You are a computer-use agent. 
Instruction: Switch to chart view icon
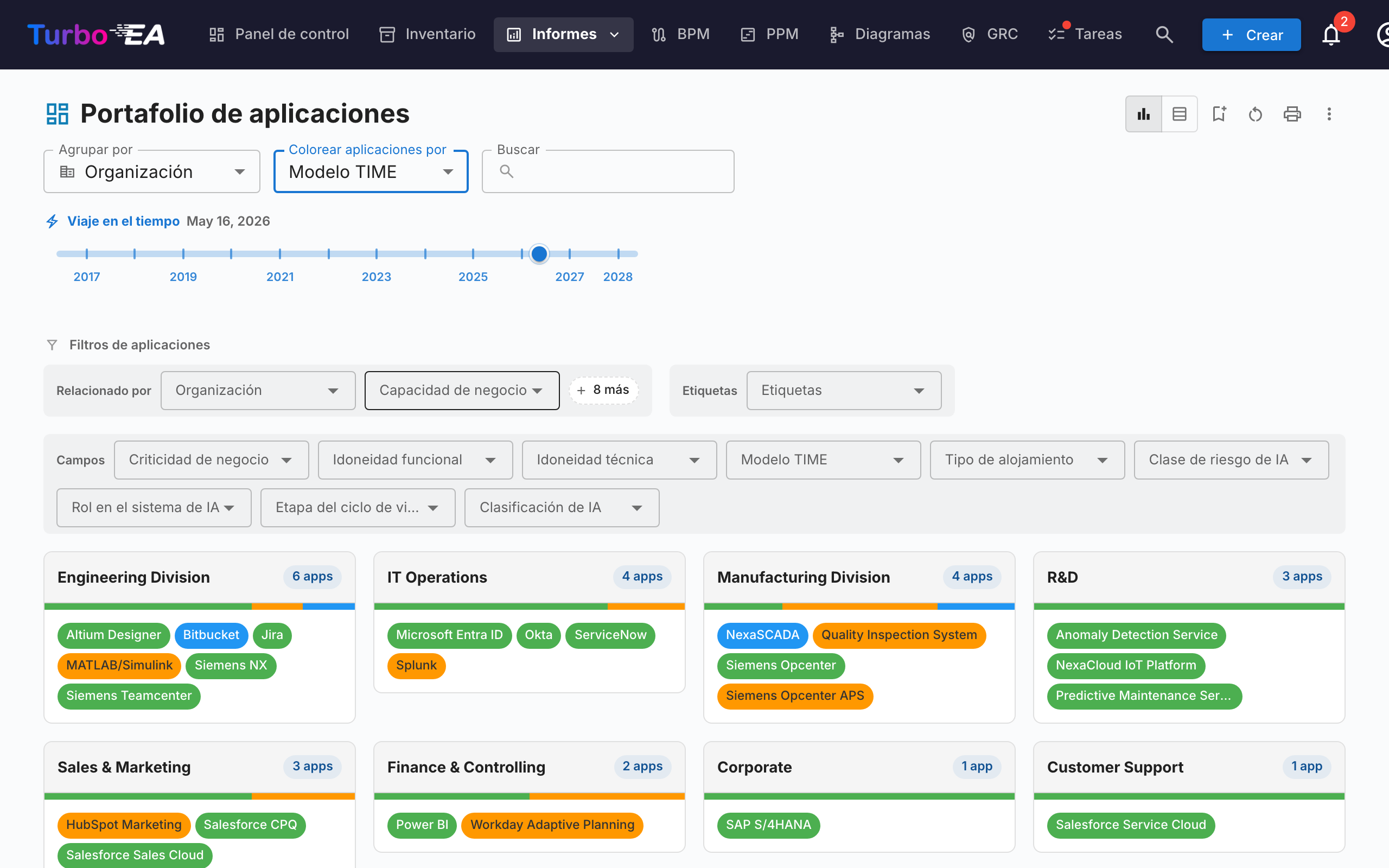point(1143,114)
